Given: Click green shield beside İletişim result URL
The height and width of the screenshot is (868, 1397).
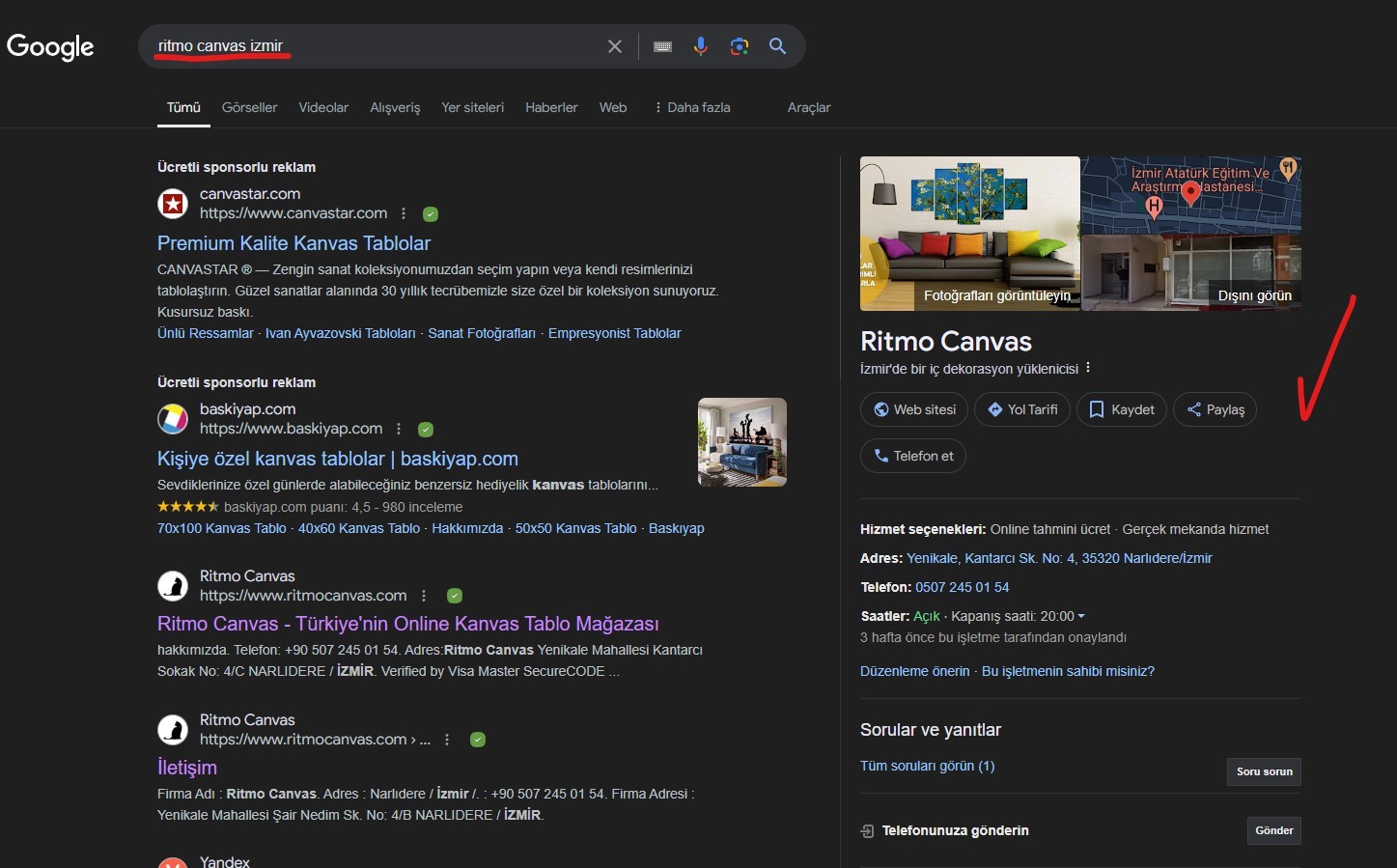Looking at the screenshot, I should tap(477, 740).
